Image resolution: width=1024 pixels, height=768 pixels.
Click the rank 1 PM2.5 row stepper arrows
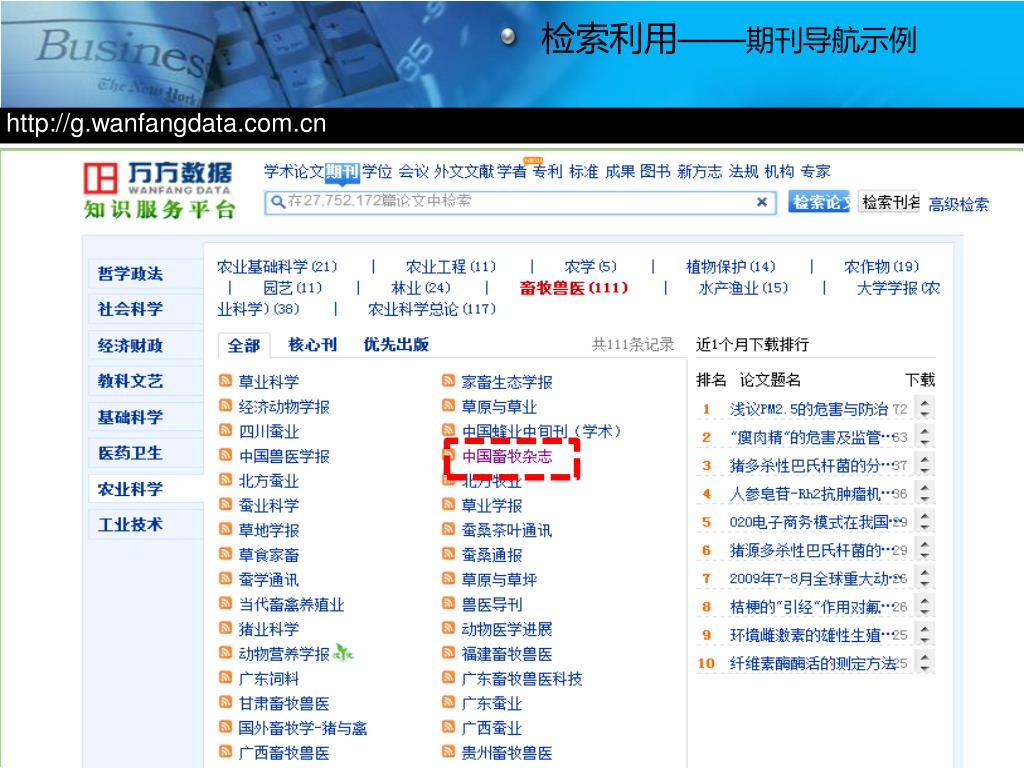924,409
